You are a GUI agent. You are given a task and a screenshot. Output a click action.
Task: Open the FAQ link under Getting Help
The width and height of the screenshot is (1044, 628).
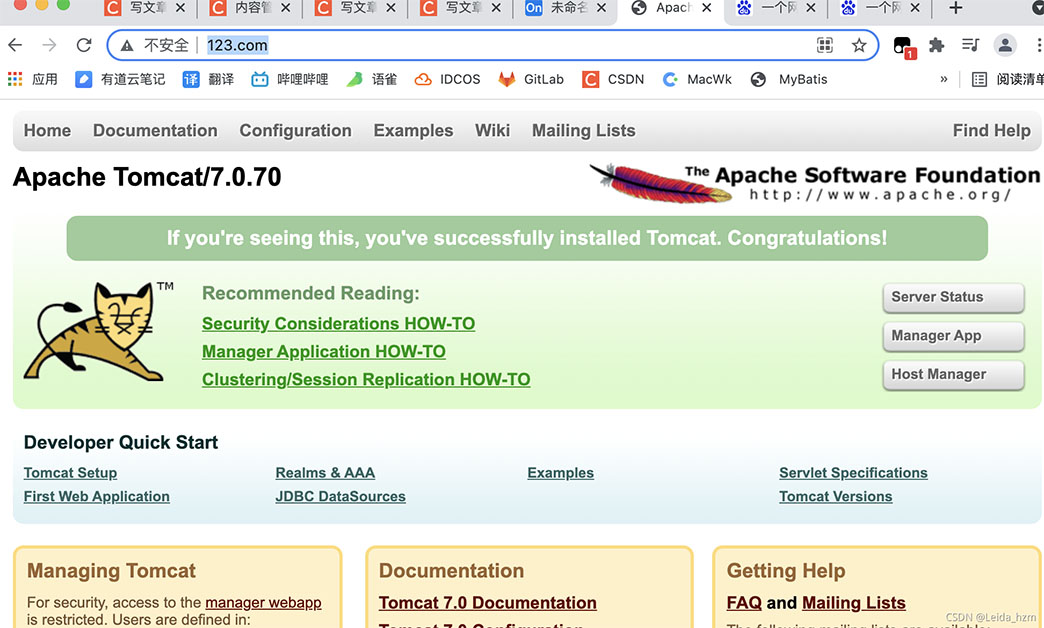tap(744, 603)
